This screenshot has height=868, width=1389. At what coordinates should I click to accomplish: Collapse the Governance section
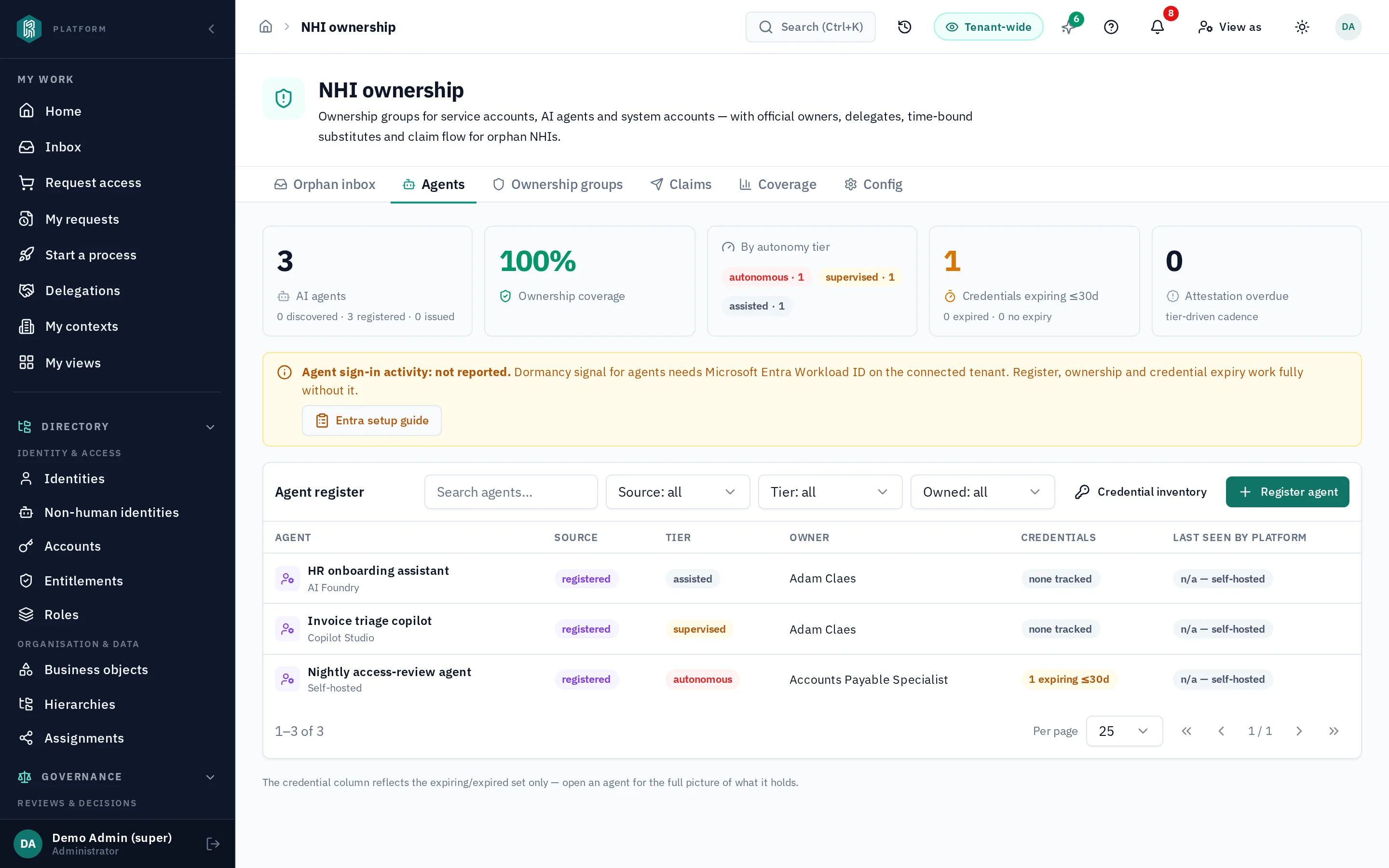point(117,777)
